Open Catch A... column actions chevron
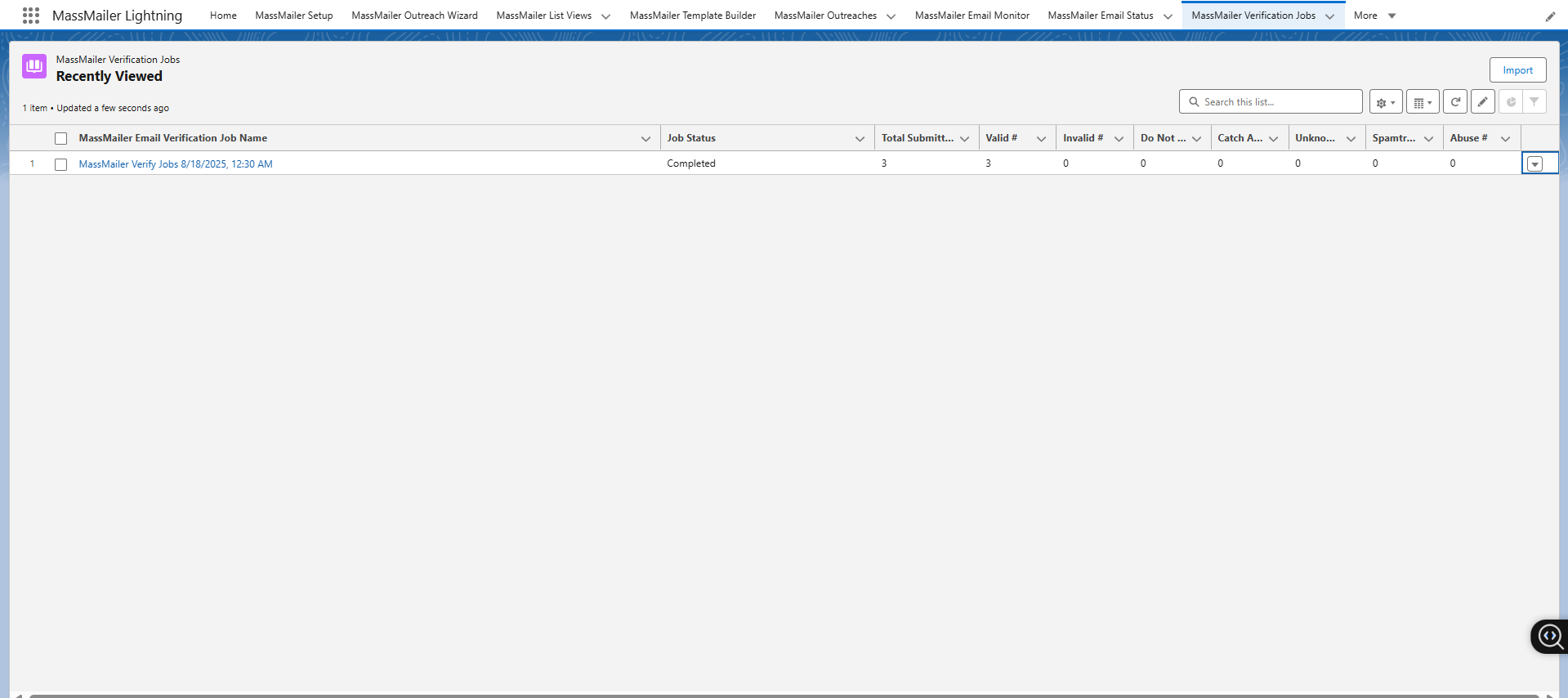1568x698 pixels. click(x=1273, y=139)
